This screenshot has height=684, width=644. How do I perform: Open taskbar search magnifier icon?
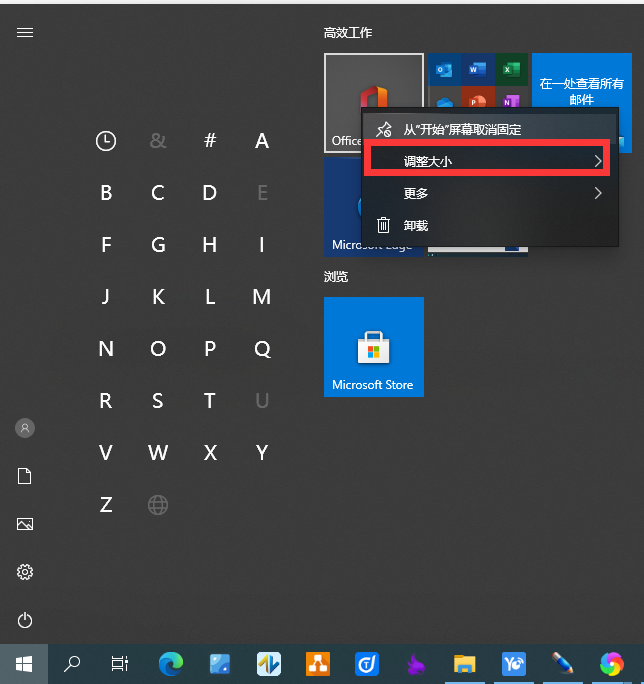coord(72,663)
